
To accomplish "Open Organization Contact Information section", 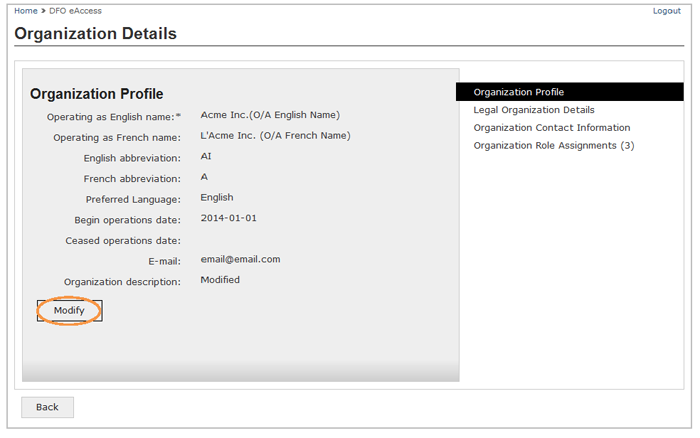I will (552, 128).
